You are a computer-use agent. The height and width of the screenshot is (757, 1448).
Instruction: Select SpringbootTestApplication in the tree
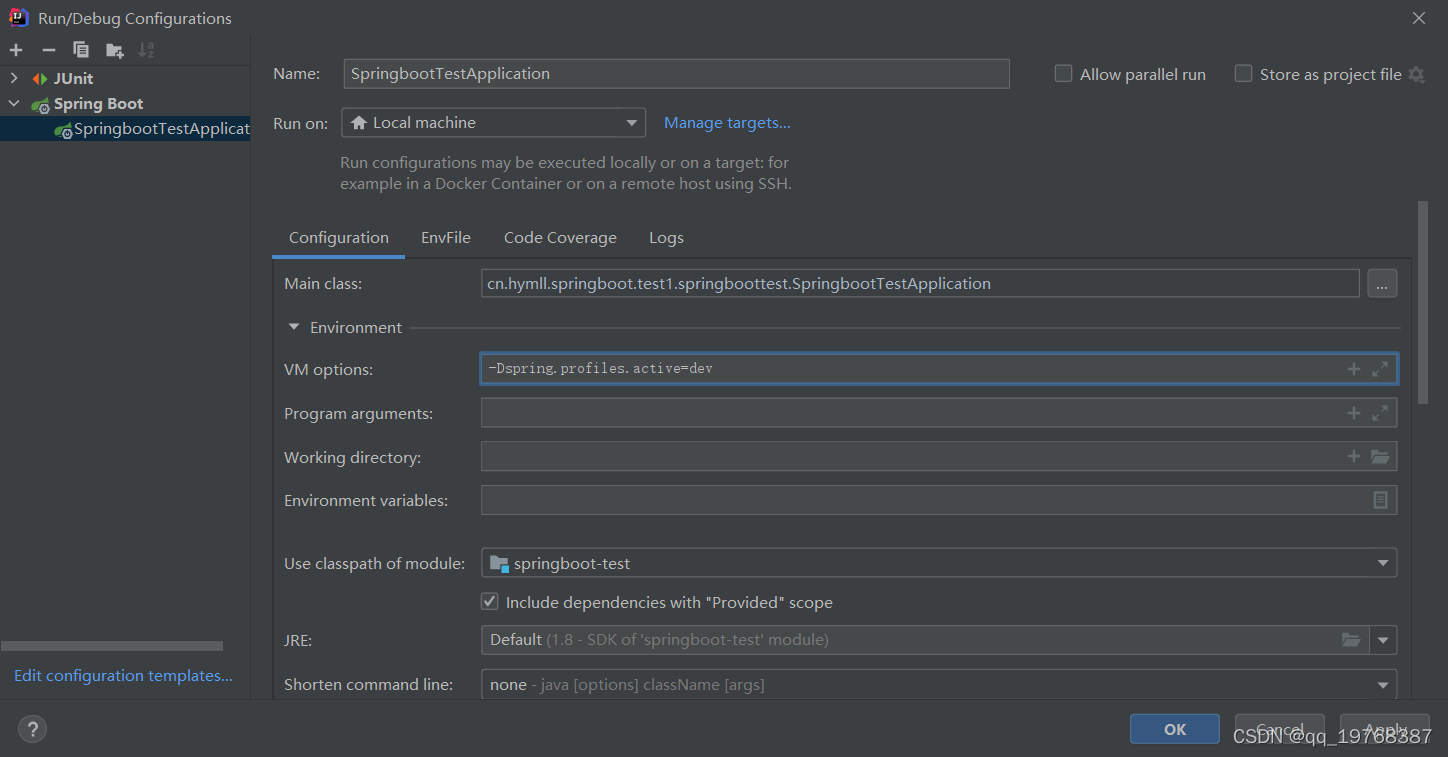(x=125, y=129)
